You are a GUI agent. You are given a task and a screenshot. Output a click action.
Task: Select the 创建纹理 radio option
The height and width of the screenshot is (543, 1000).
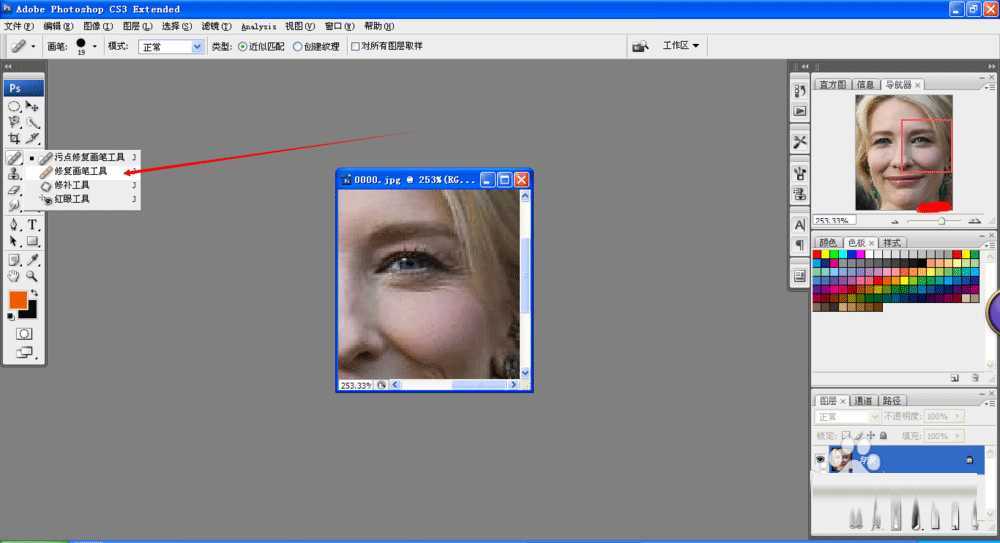297,46
